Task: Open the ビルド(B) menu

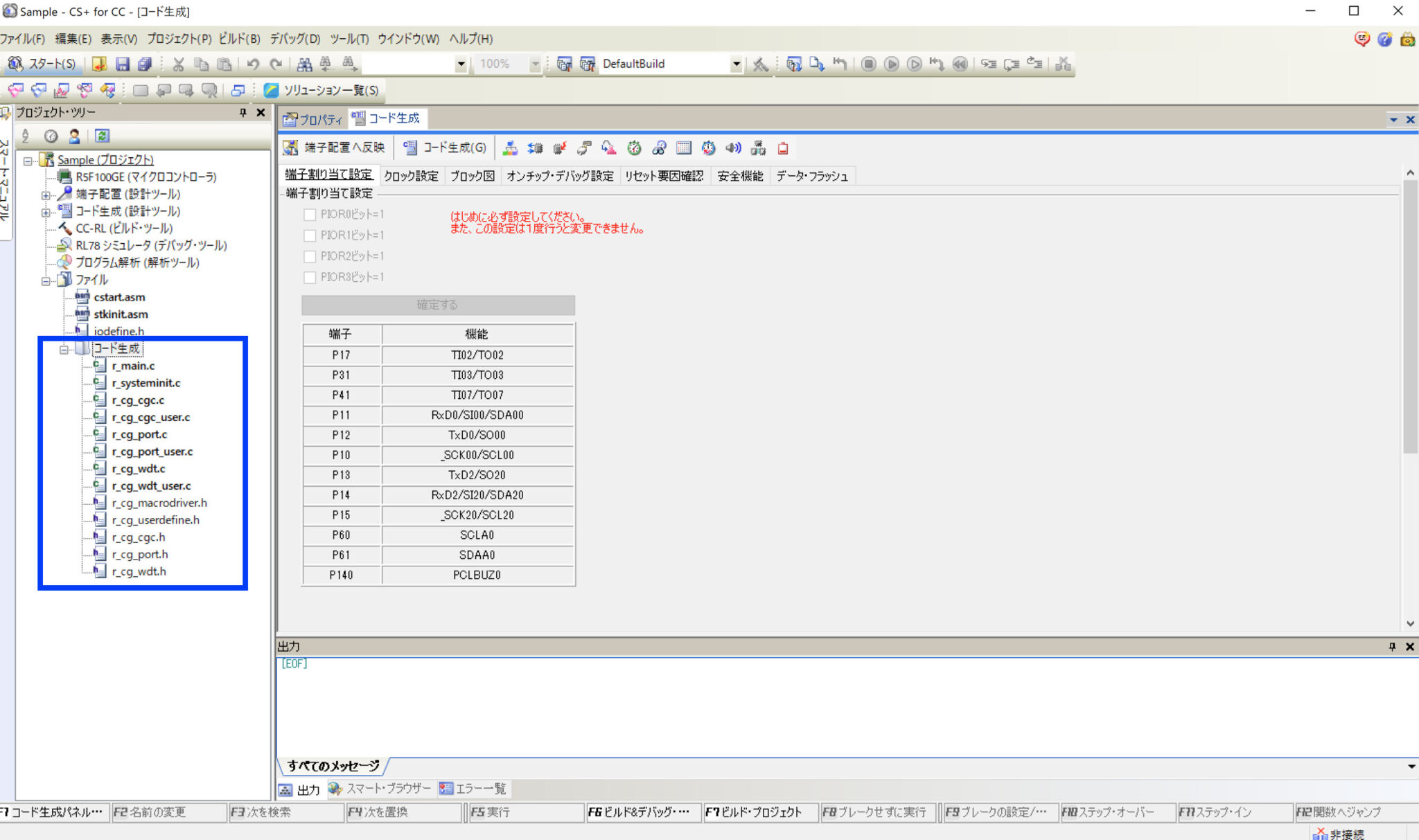Action: (239, 39)
